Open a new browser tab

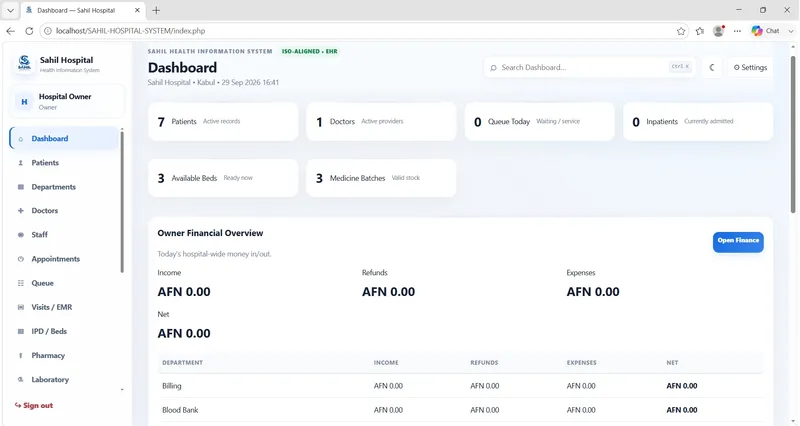[x=156, y=10]
